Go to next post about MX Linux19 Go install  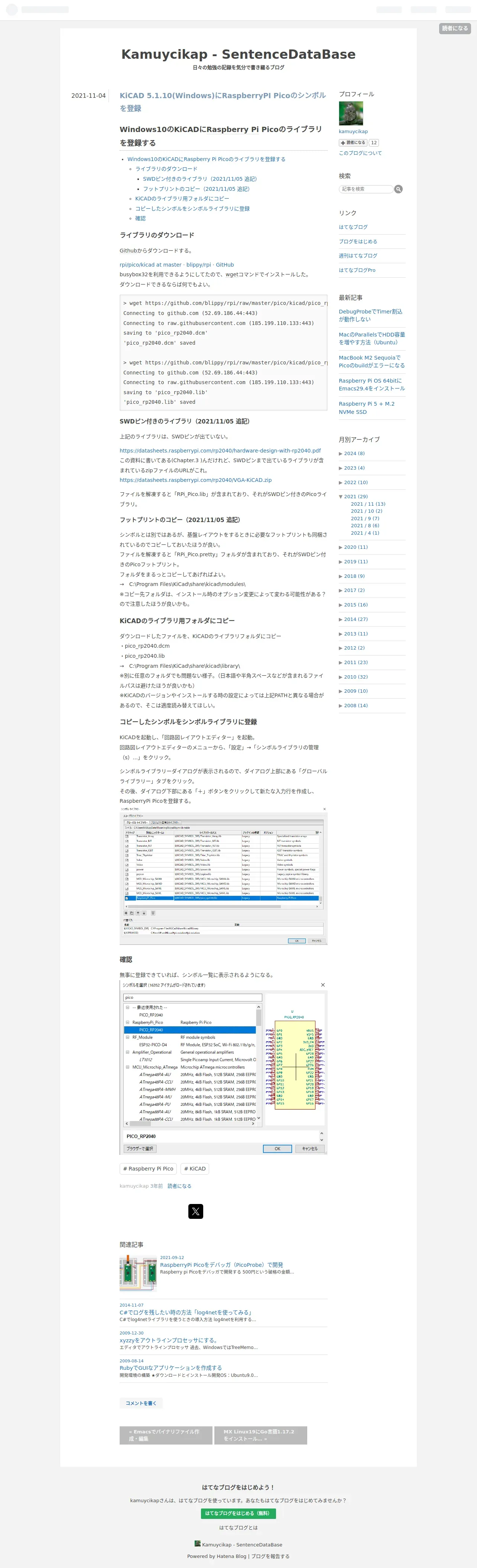(x=260, y=1435)
